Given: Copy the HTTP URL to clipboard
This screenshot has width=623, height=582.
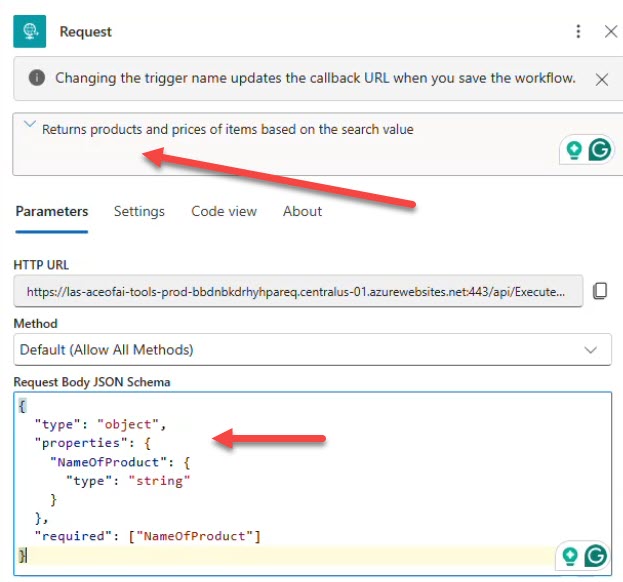Looking at the screenshot, I should [600, 291].
